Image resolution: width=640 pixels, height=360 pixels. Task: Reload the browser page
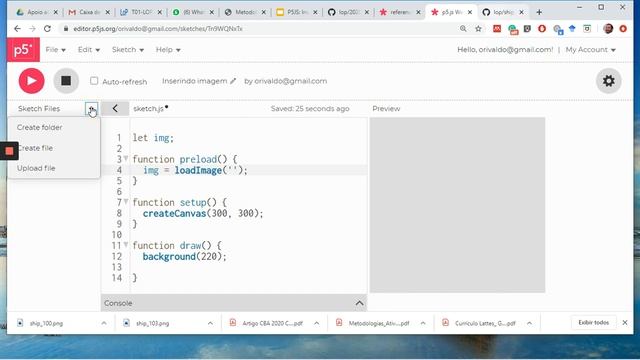click(47, 29)
